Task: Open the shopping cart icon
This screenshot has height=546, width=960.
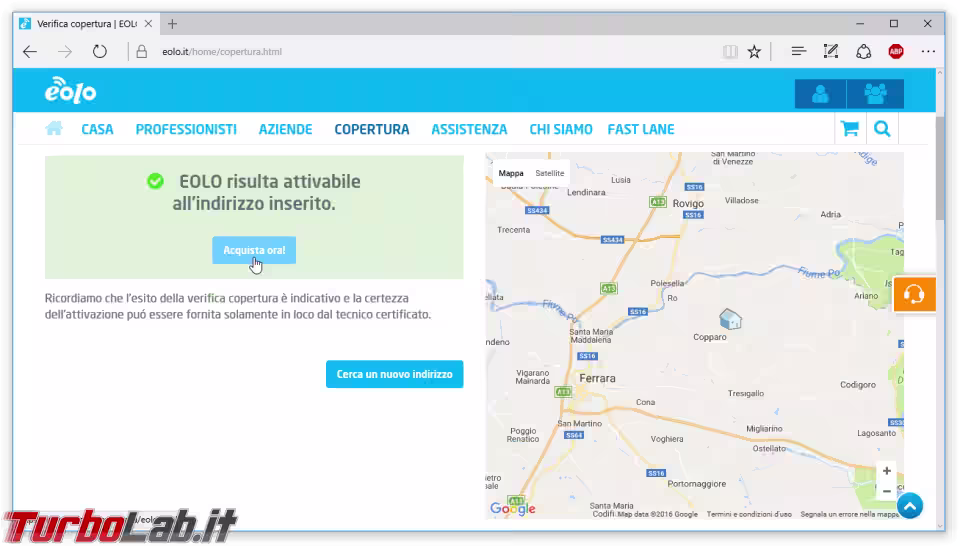Action: pos(850,129)
